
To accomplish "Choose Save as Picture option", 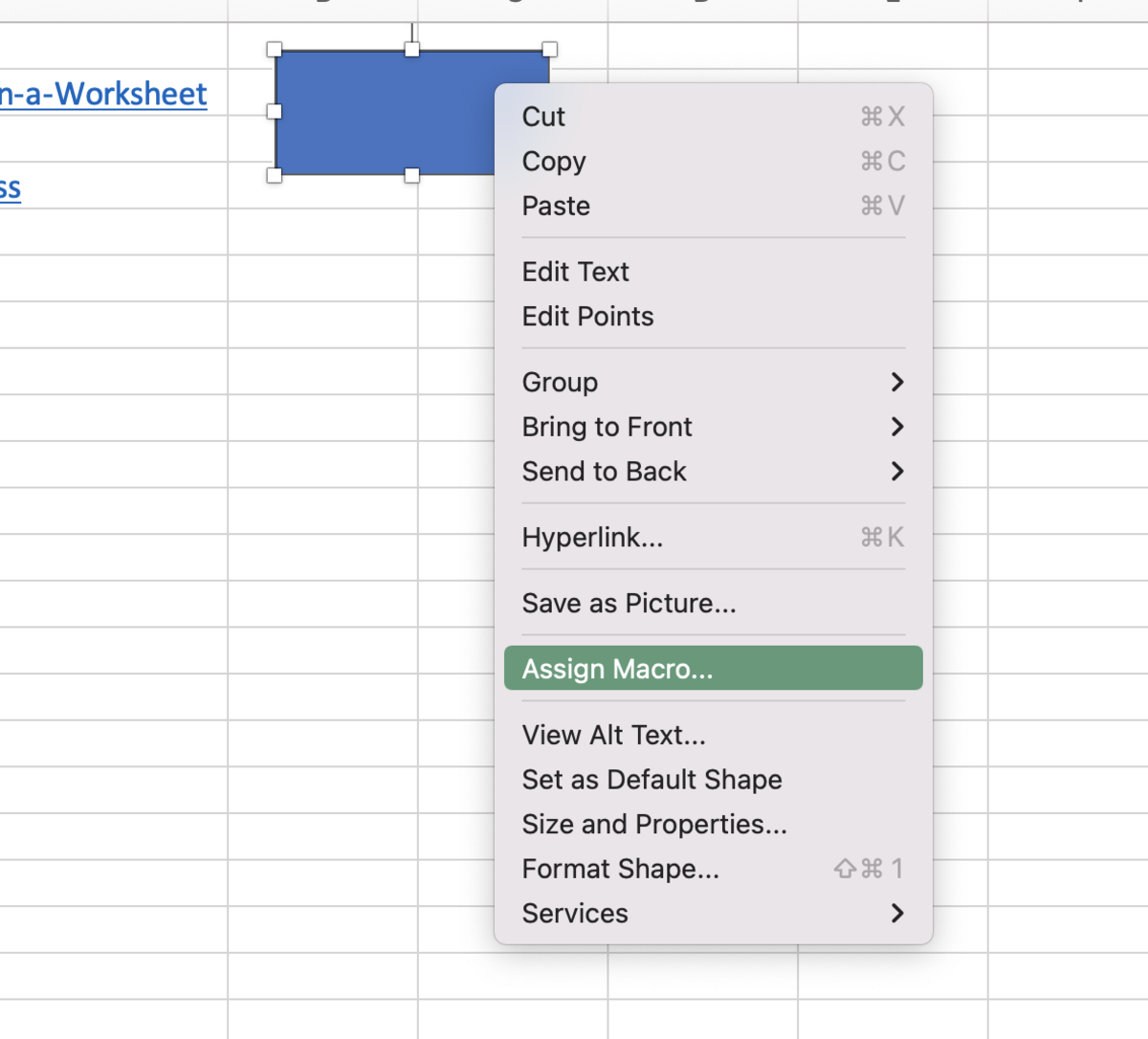I will tap(713, 604).
